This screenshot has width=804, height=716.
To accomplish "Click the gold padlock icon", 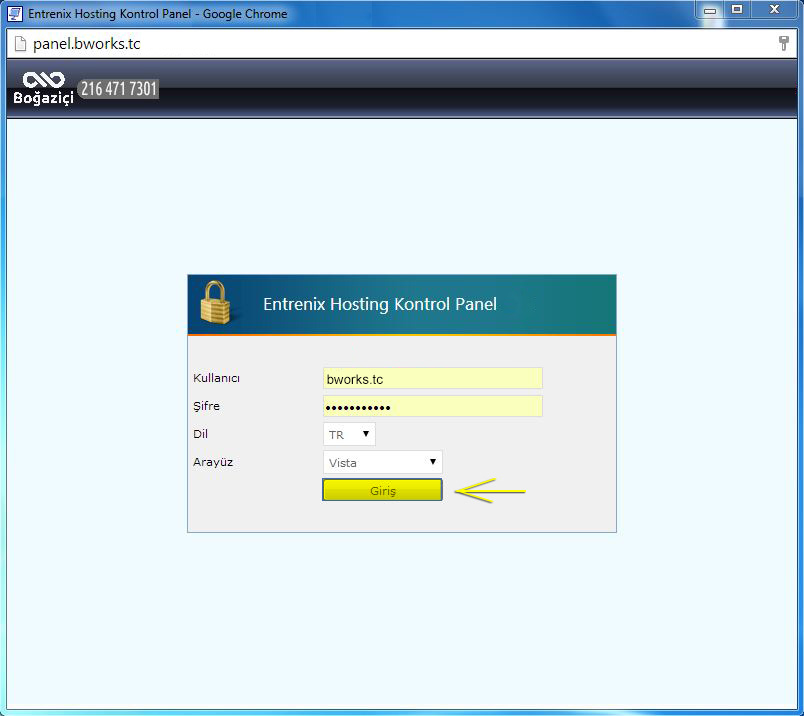I will (215, 303).
